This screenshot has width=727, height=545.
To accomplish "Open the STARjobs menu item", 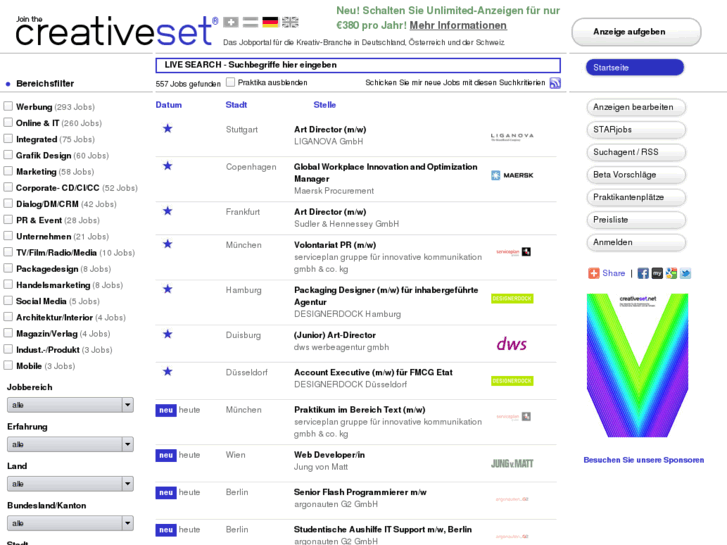I will coord(636,130).
